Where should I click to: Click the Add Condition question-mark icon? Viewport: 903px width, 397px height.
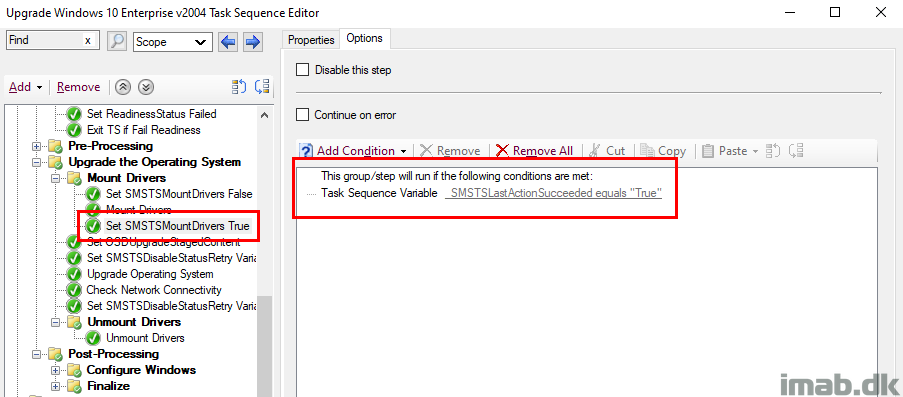(x=307, y=150)
